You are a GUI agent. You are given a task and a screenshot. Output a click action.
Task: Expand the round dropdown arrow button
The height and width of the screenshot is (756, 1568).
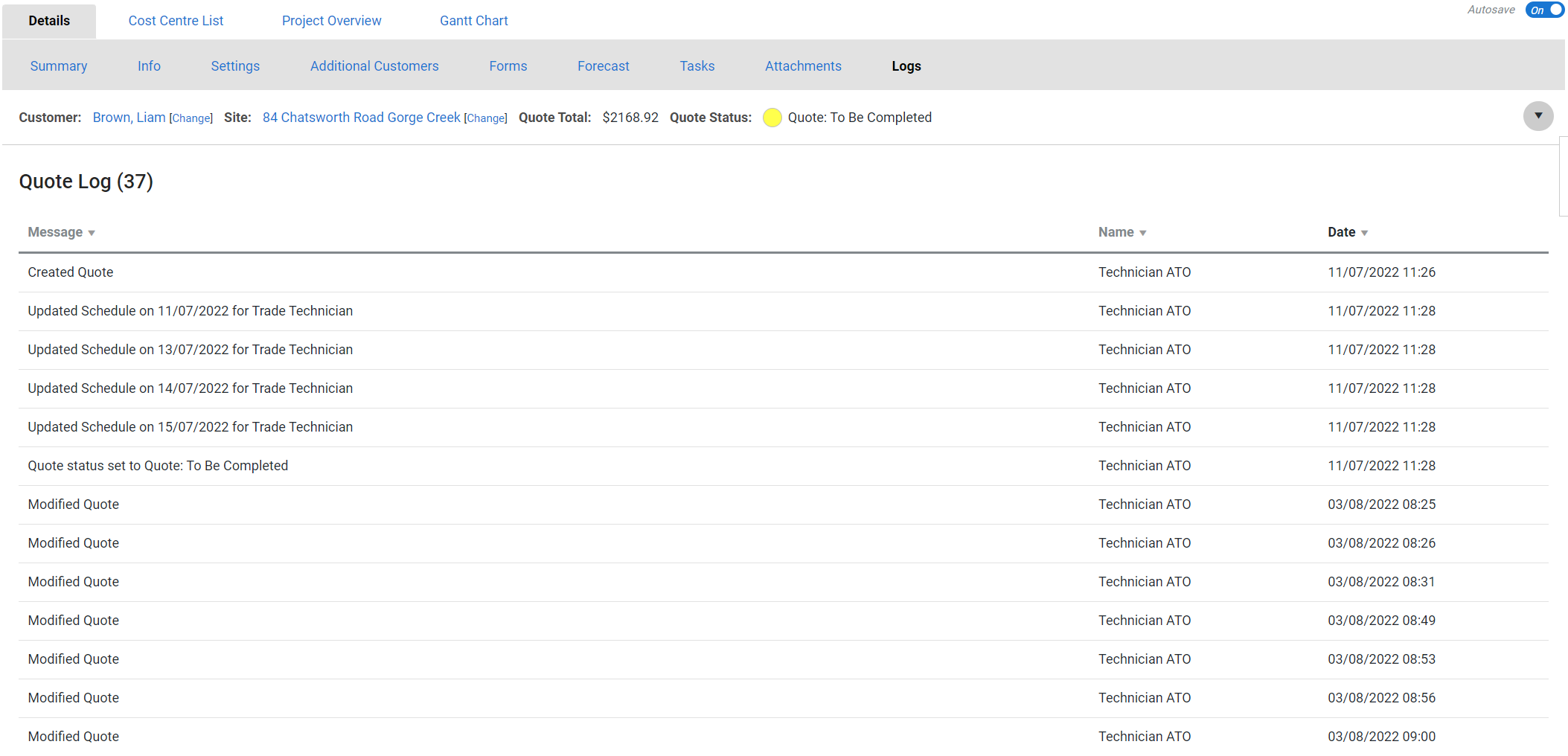coord(1537,116)
